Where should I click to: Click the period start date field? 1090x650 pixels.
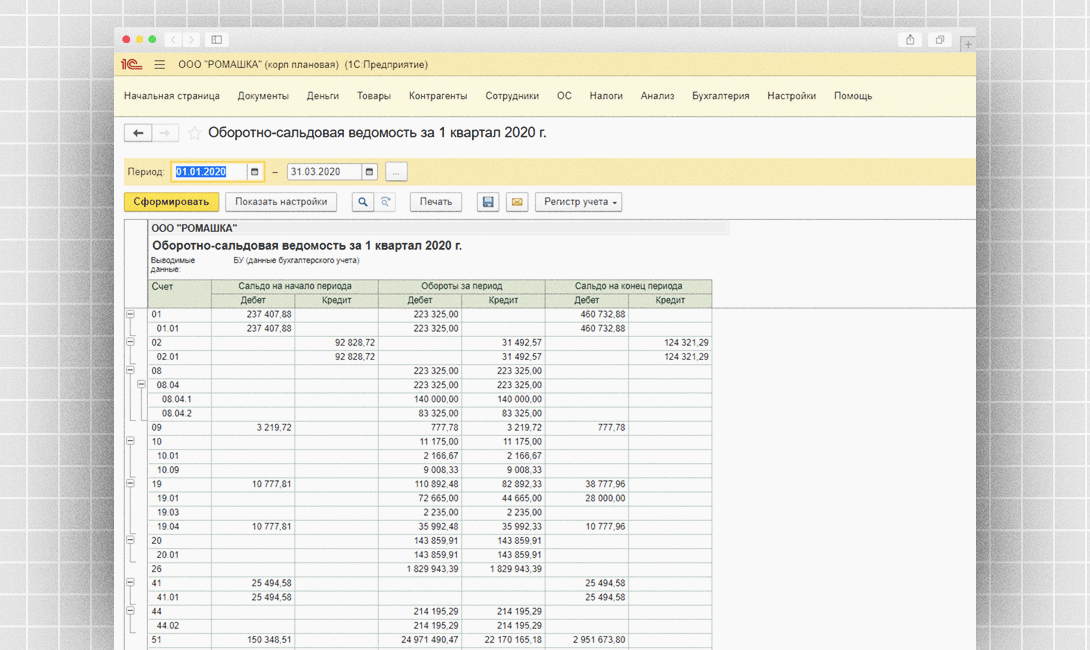pyautogui.click(x=209, y=172)
